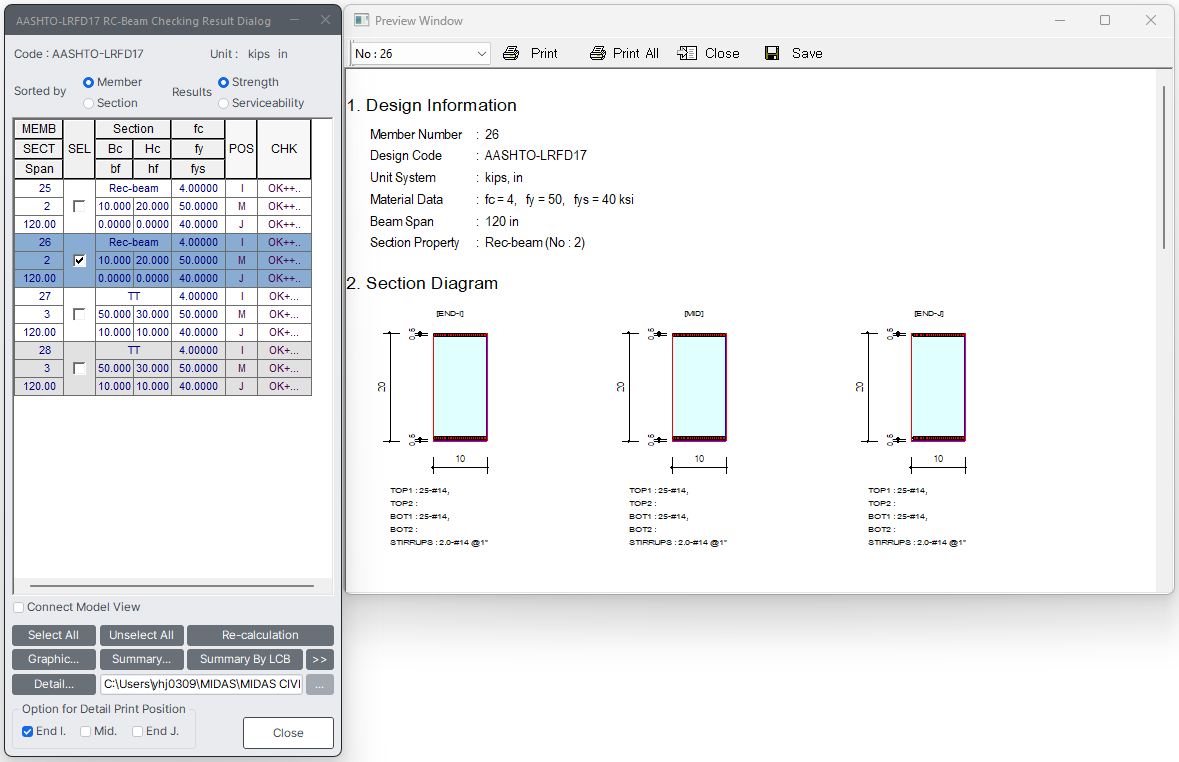
Task: Click the Close icon in Preview toolbar
Action: click(x=687, y=53)
